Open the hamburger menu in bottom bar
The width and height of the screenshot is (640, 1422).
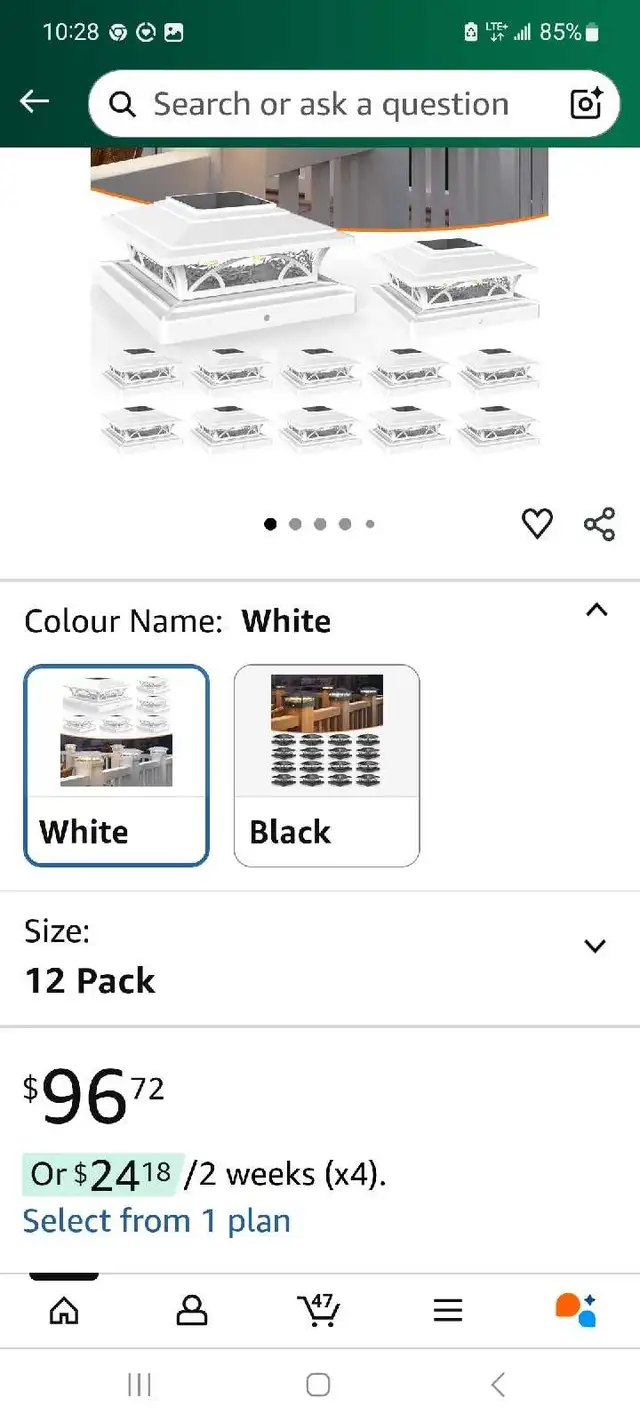(447, 1309)
